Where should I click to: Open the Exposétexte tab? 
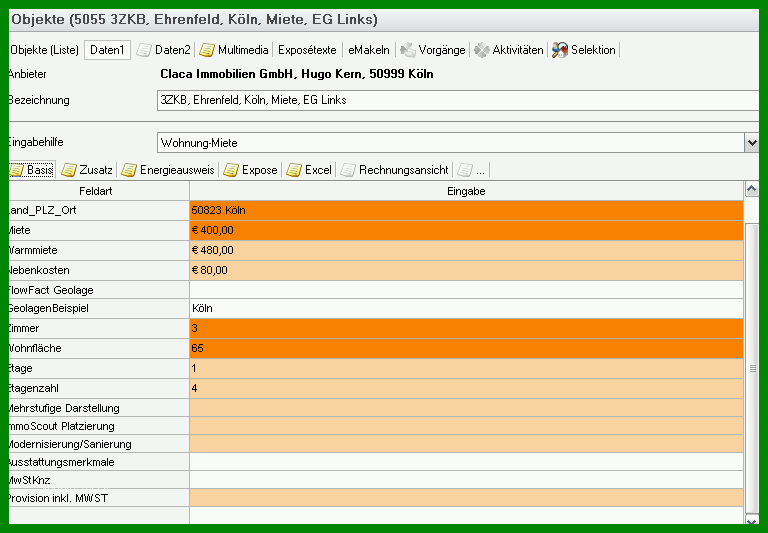click(307, 50)
